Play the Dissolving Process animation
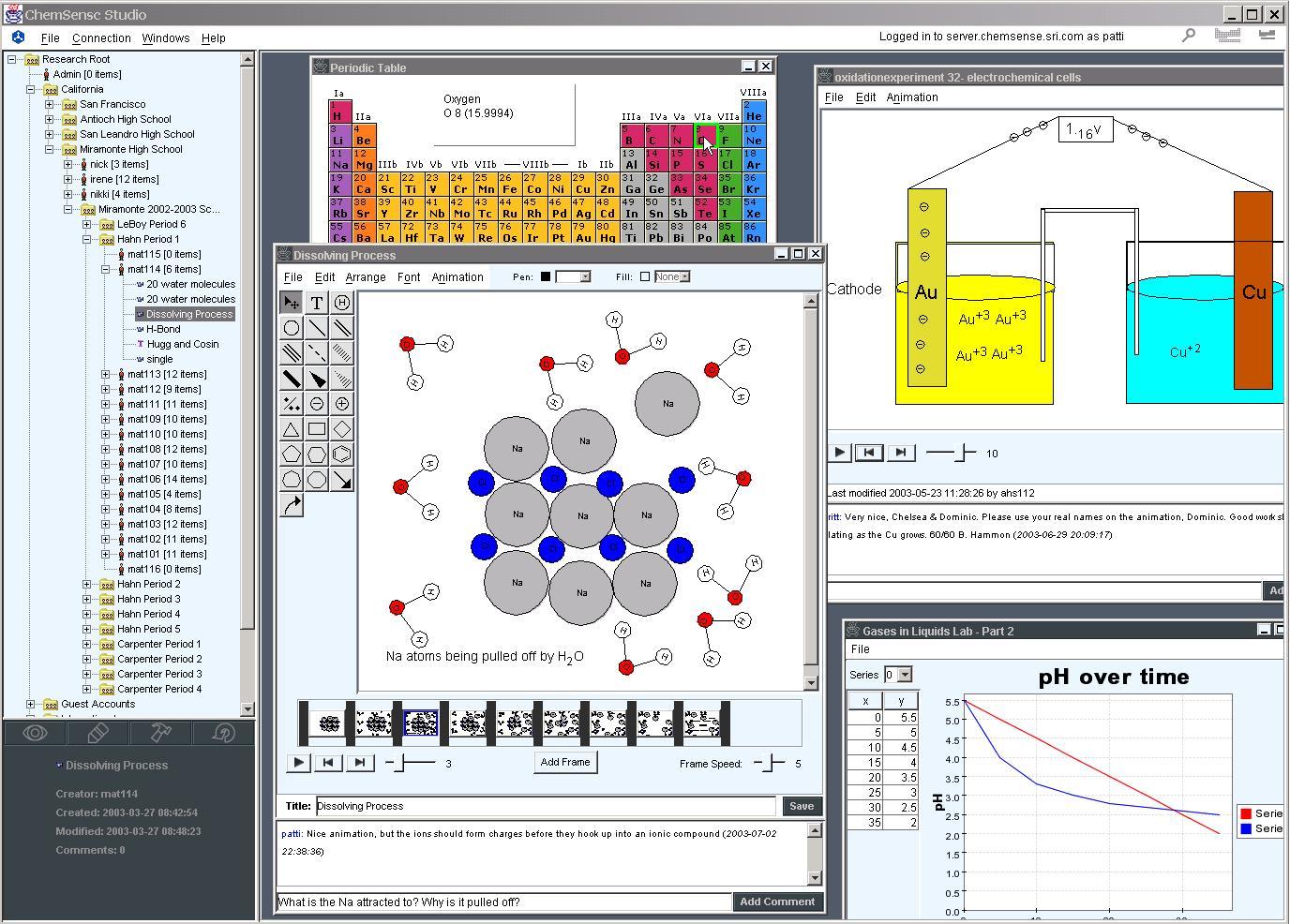Screen dimensions: 1290x924 click(x=298, y=763)
